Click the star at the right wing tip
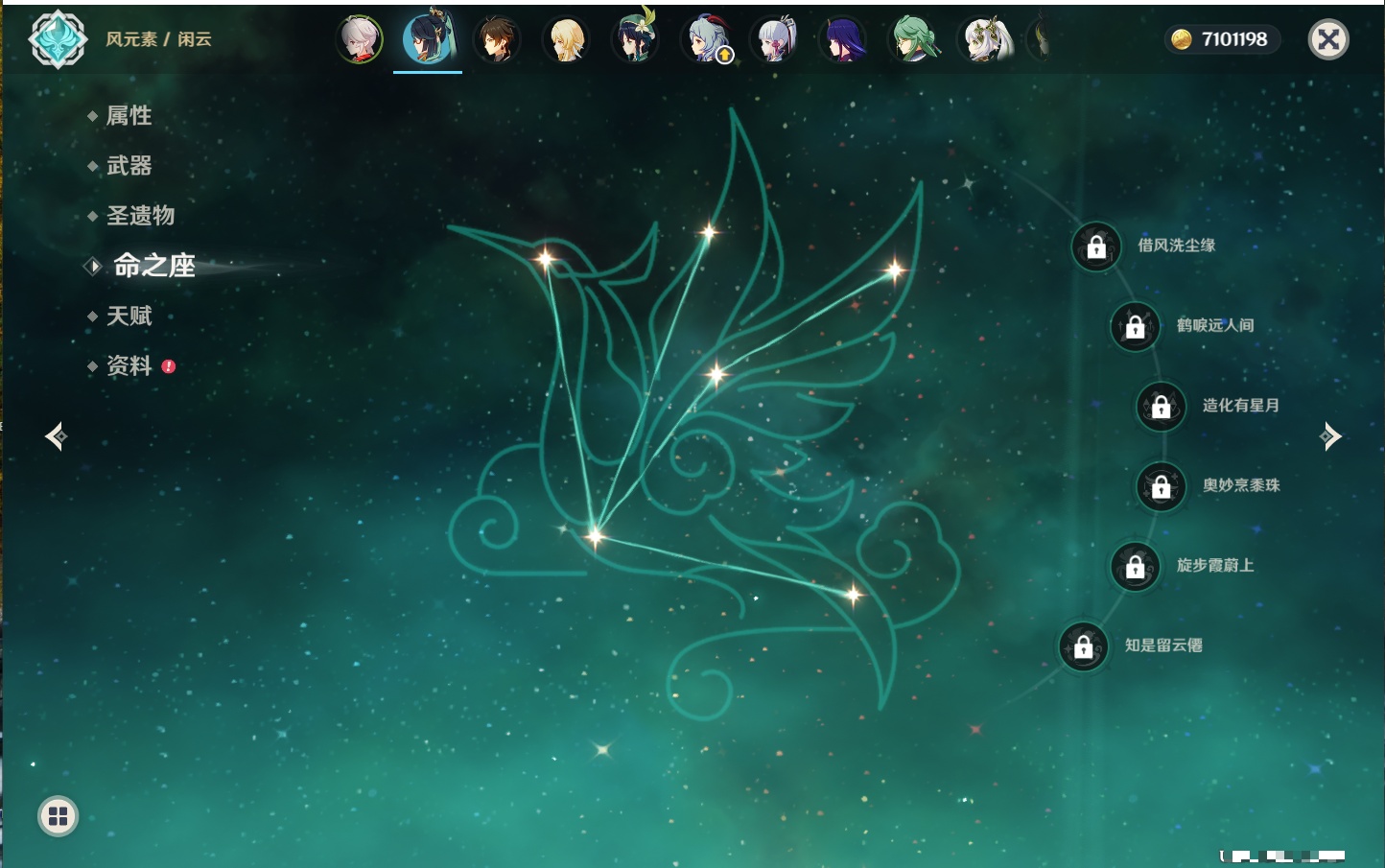Screen dimensions: 1385x868 894,270
